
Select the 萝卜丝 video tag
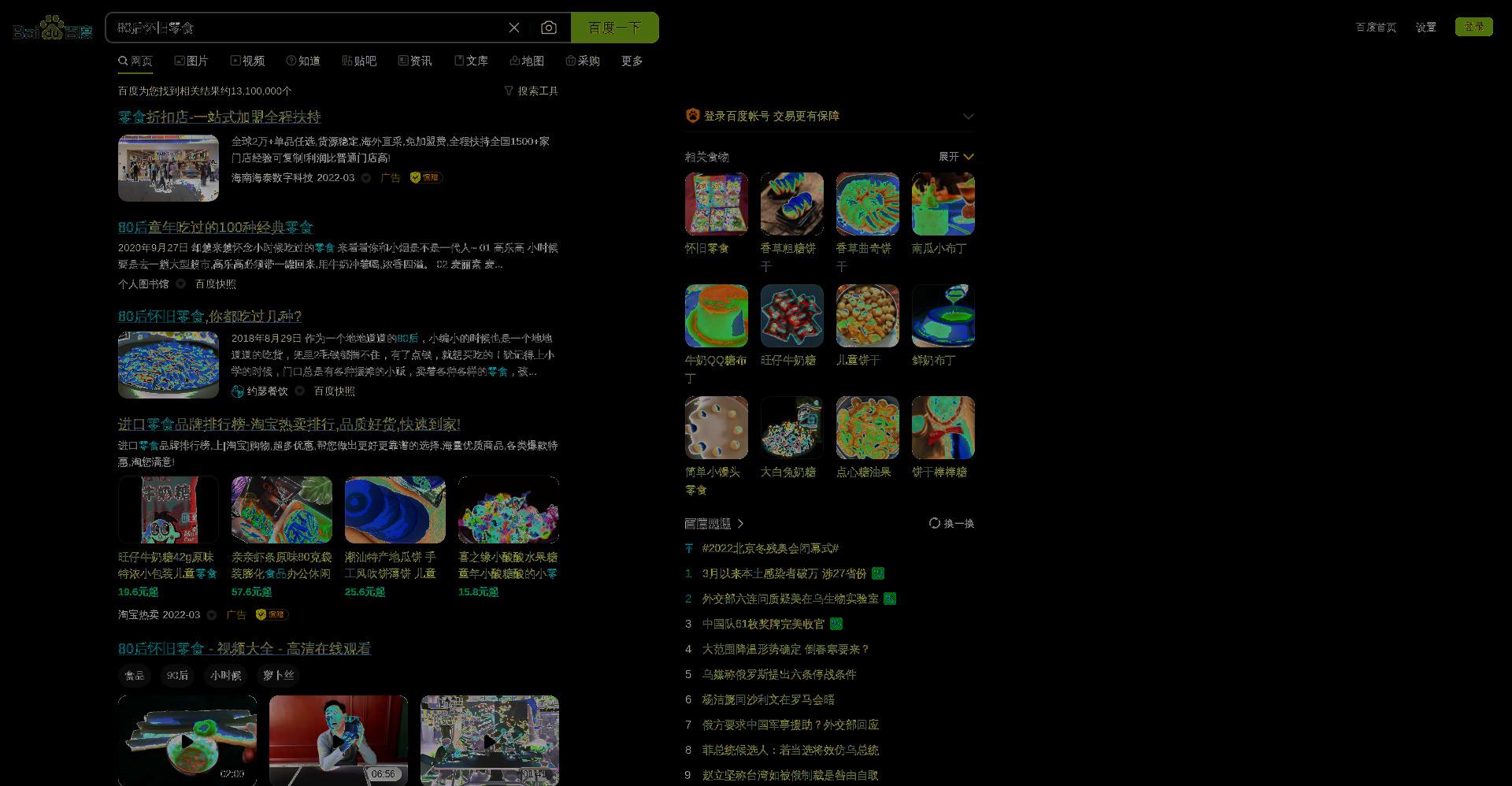point(278,675)
